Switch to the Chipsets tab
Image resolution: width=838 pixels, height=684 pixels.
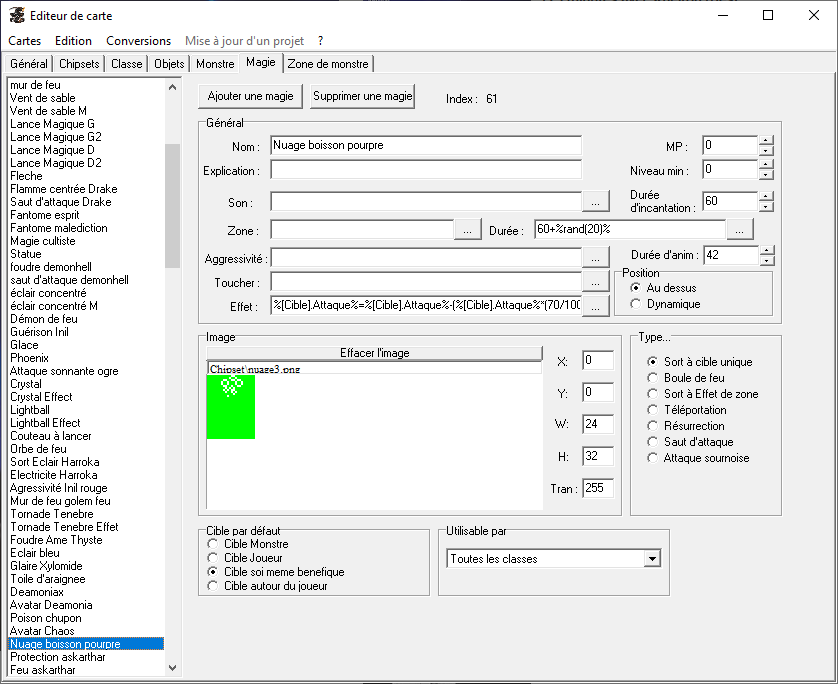(79, 64)
